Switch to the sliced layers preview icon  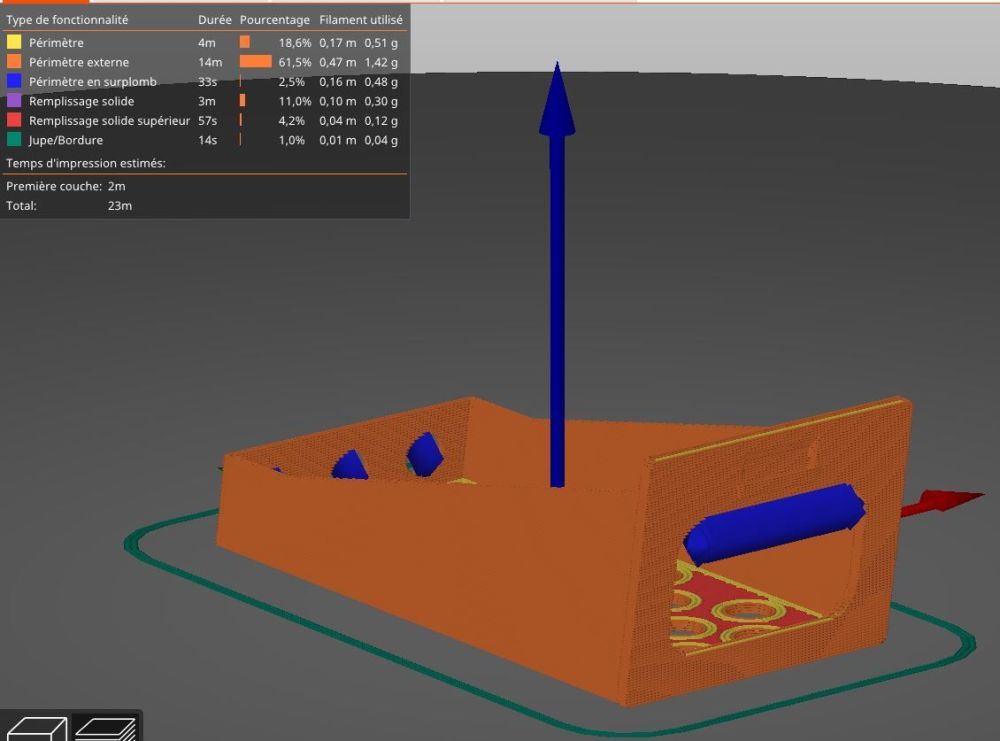(106, 728)
